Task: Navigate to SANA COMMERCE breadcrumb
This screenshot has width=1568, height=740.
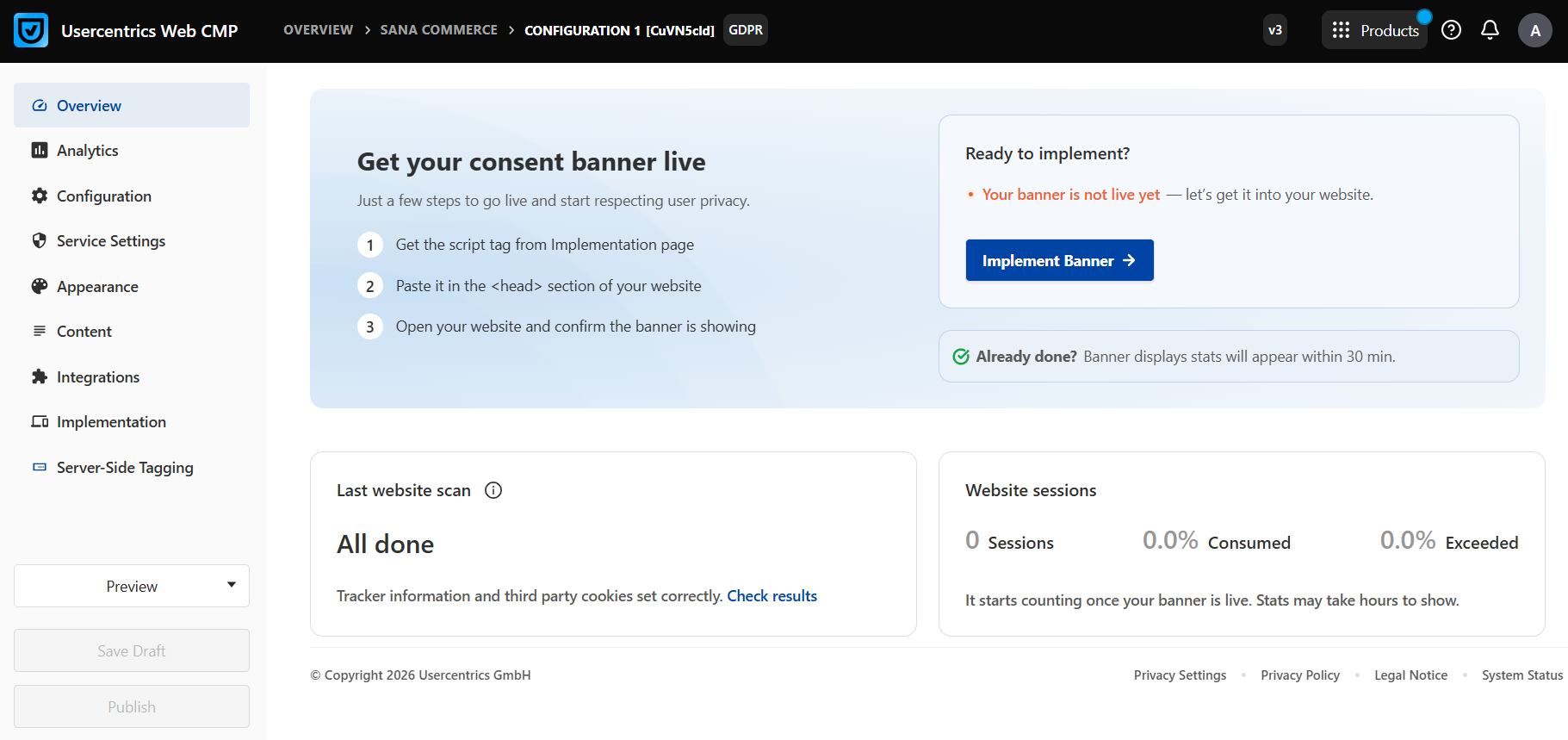Action: pyautogui.click(x=438, y=30)
